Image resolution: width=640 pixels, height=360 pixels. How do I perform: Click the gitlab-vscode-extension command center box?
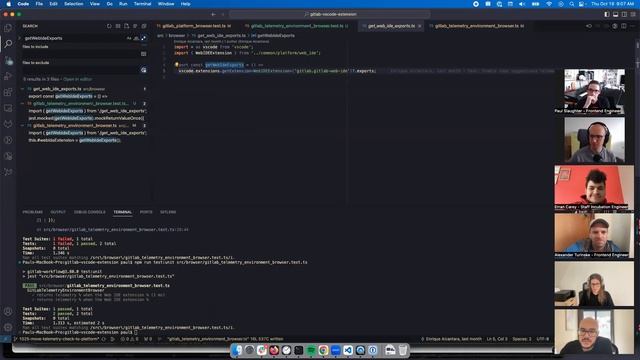click(x=330, y=14)
